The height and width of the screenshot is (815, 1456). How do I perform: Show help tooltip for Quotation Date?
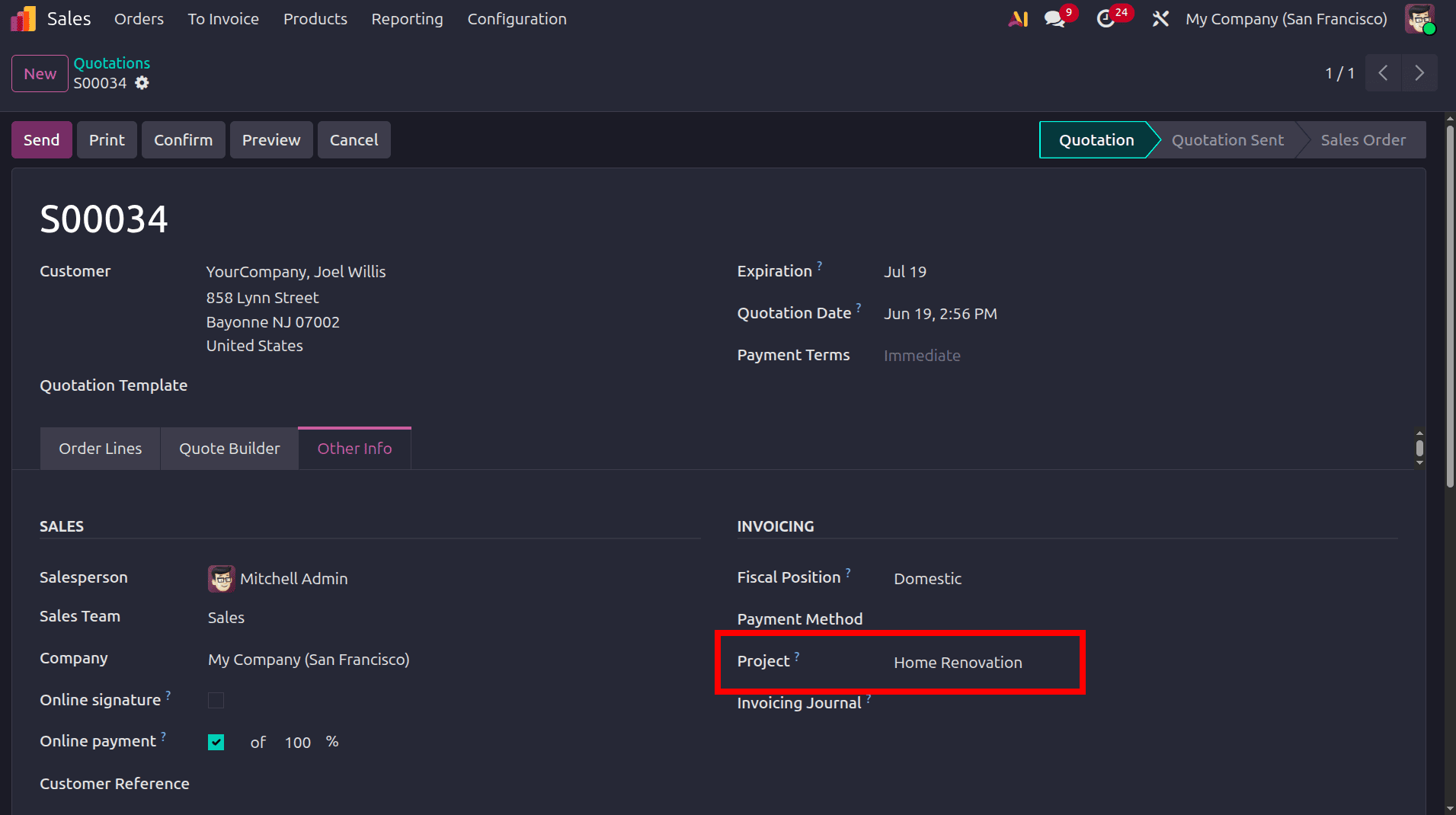pyautogui.click(x=859, y=307)
